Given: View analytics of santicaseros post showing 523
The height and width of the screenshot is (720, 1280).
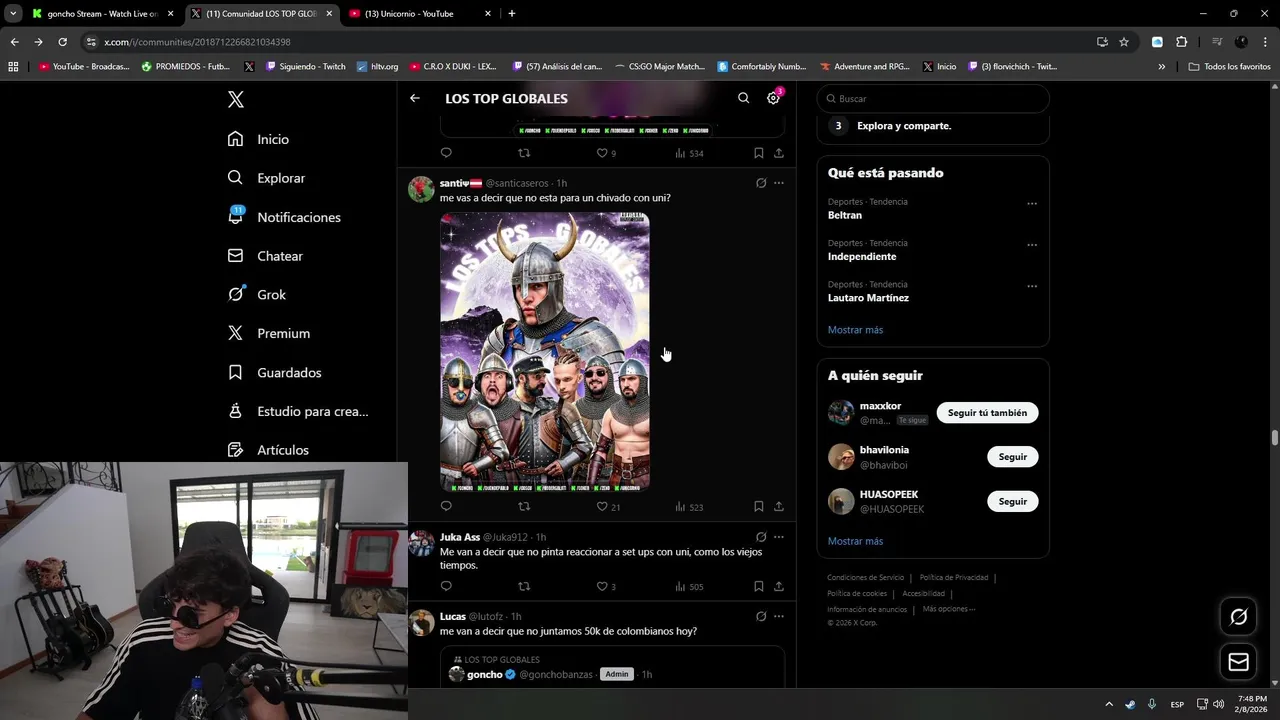Looking at the screenshot, I should coord(689,506).
